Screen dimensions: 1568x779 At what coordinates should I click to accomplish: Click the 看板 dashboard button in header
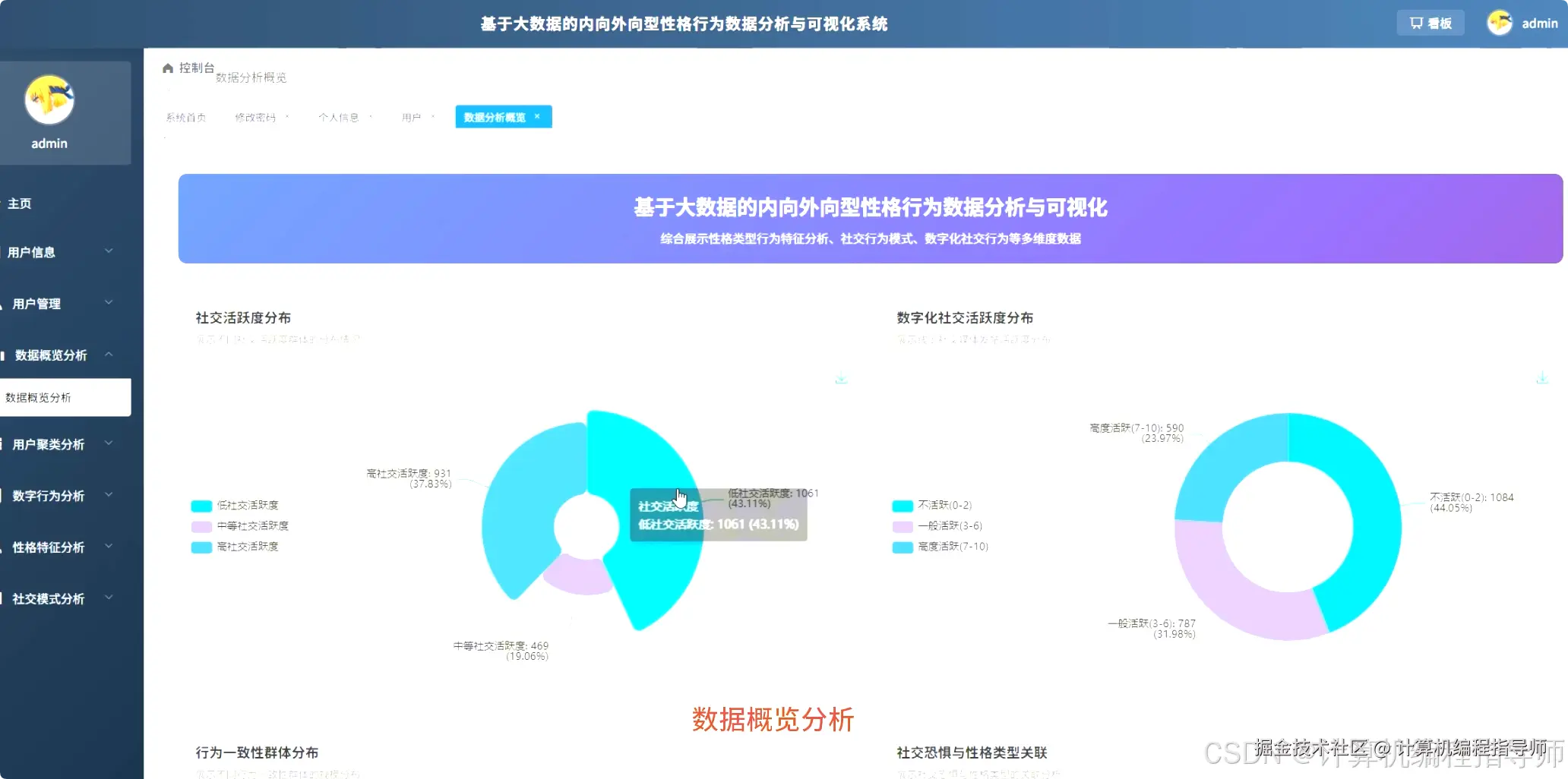pyautogui.click(x=1430, y=23)
